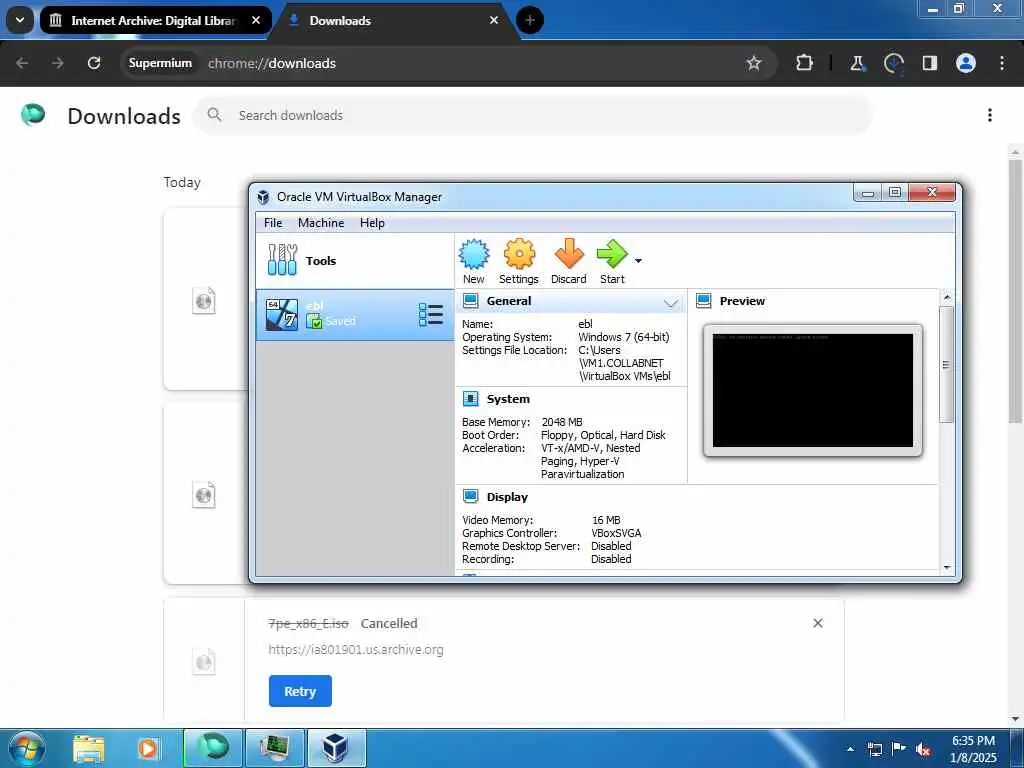Screen dimensions: 1024x768
Task: Open the media player taskbar icon
Action: click(x=148, y=748)
